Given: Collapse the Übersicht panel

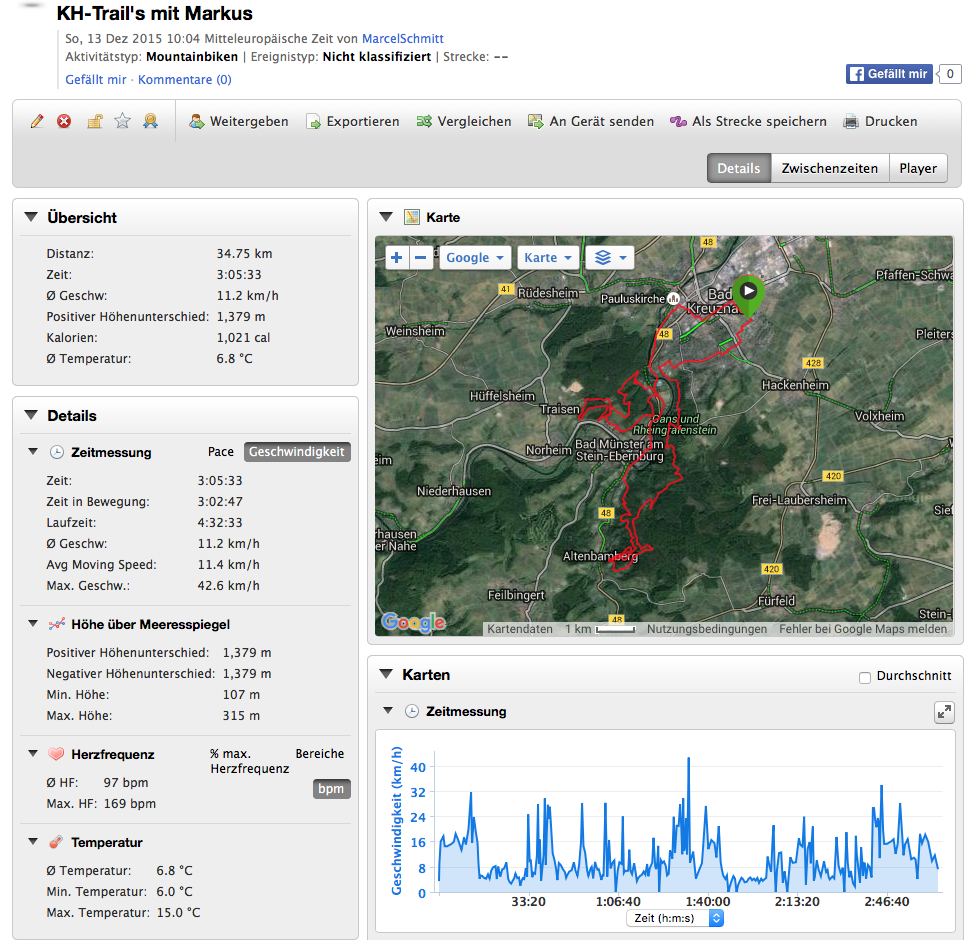Looking at the screenshot, I should point(30,217).
